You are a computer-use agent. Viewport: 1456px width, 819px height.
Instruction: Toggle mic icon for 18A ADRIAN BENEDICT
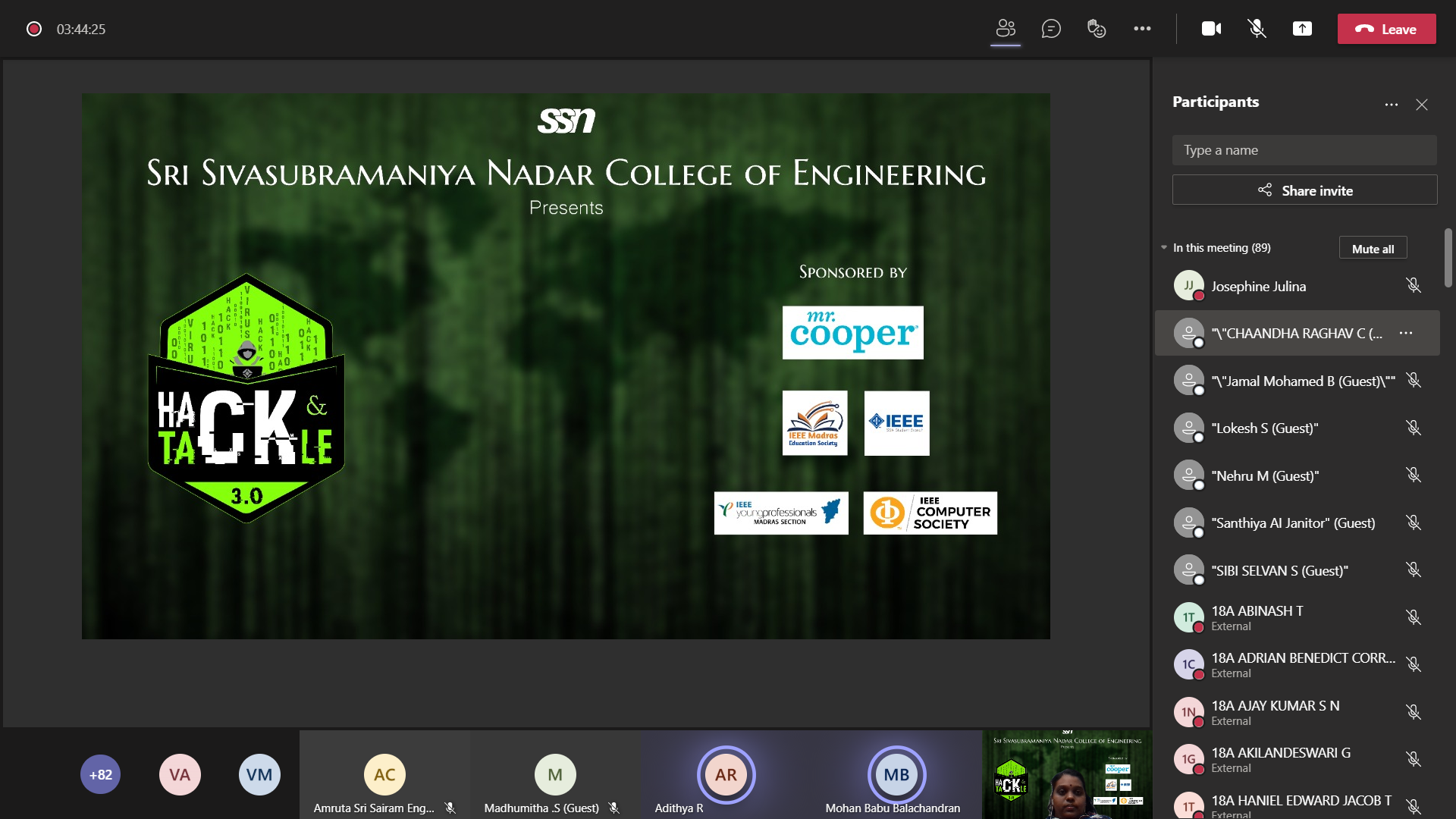[1414, 665]
